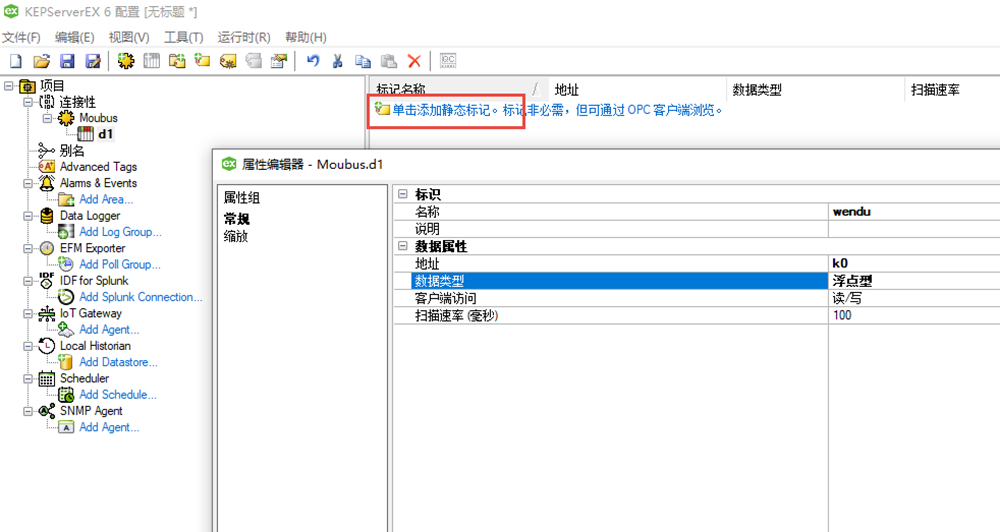Click the Copy toolbar icon
The width and height of the screenshot is (1000, 532).
[x=363, y=61]
